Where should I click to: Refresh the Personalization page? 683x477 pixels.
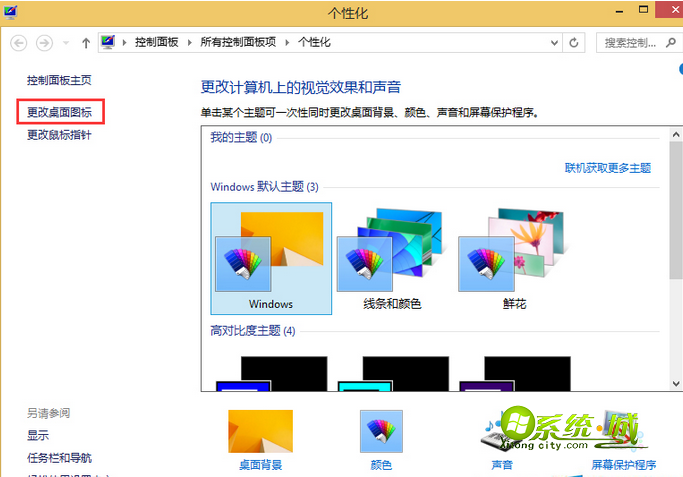574,43
